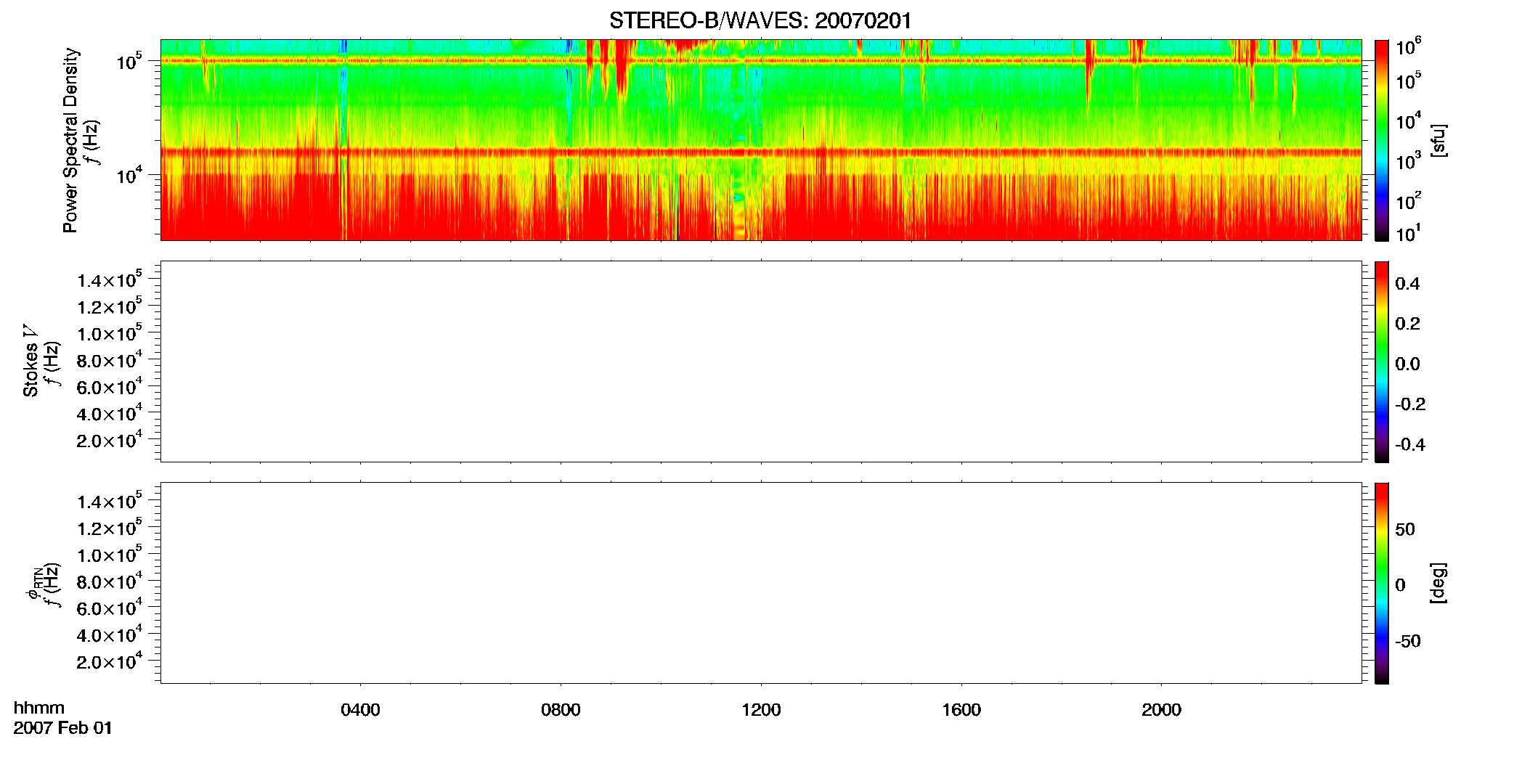
Task: Click the plot title STEREO-B/WAVES: 20070201
Action: coord(760,20)
